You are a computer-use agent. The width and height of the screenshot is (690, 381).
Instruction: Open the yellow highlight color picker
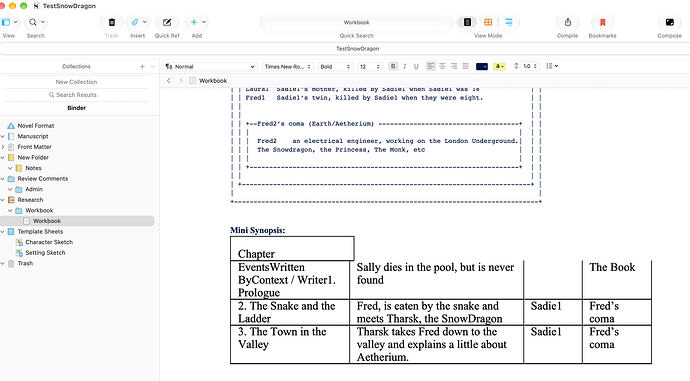(499, 66)
